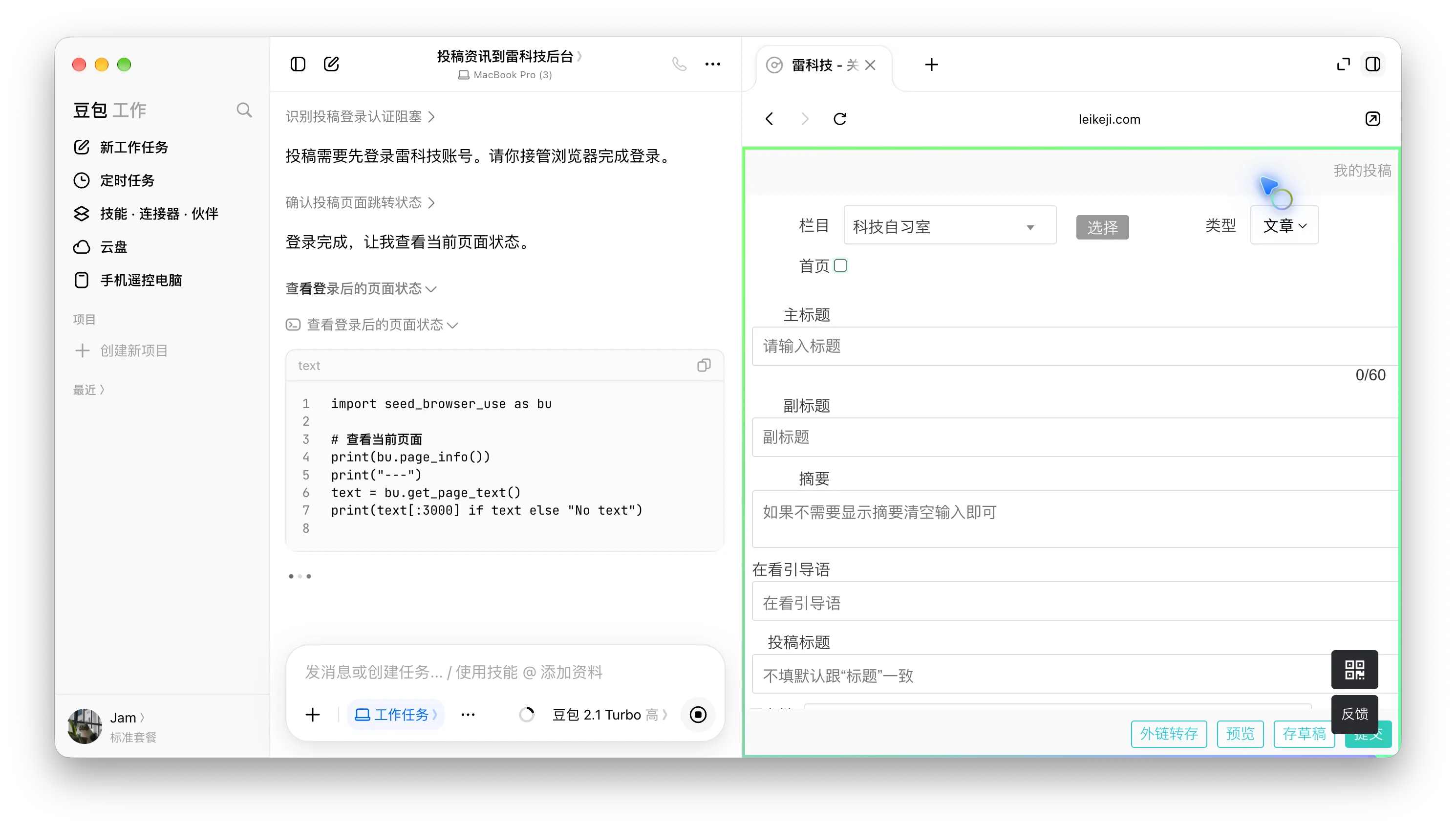Open 云盘 in sidebar
1456x830 pixels.
point(100,247)
